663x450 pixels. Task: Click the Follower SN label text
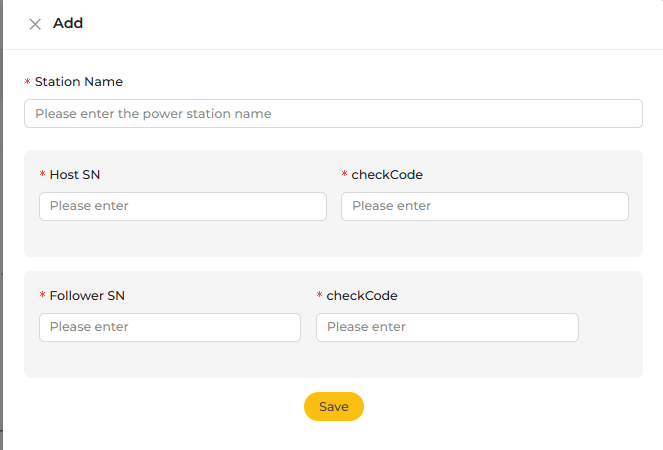87,296
